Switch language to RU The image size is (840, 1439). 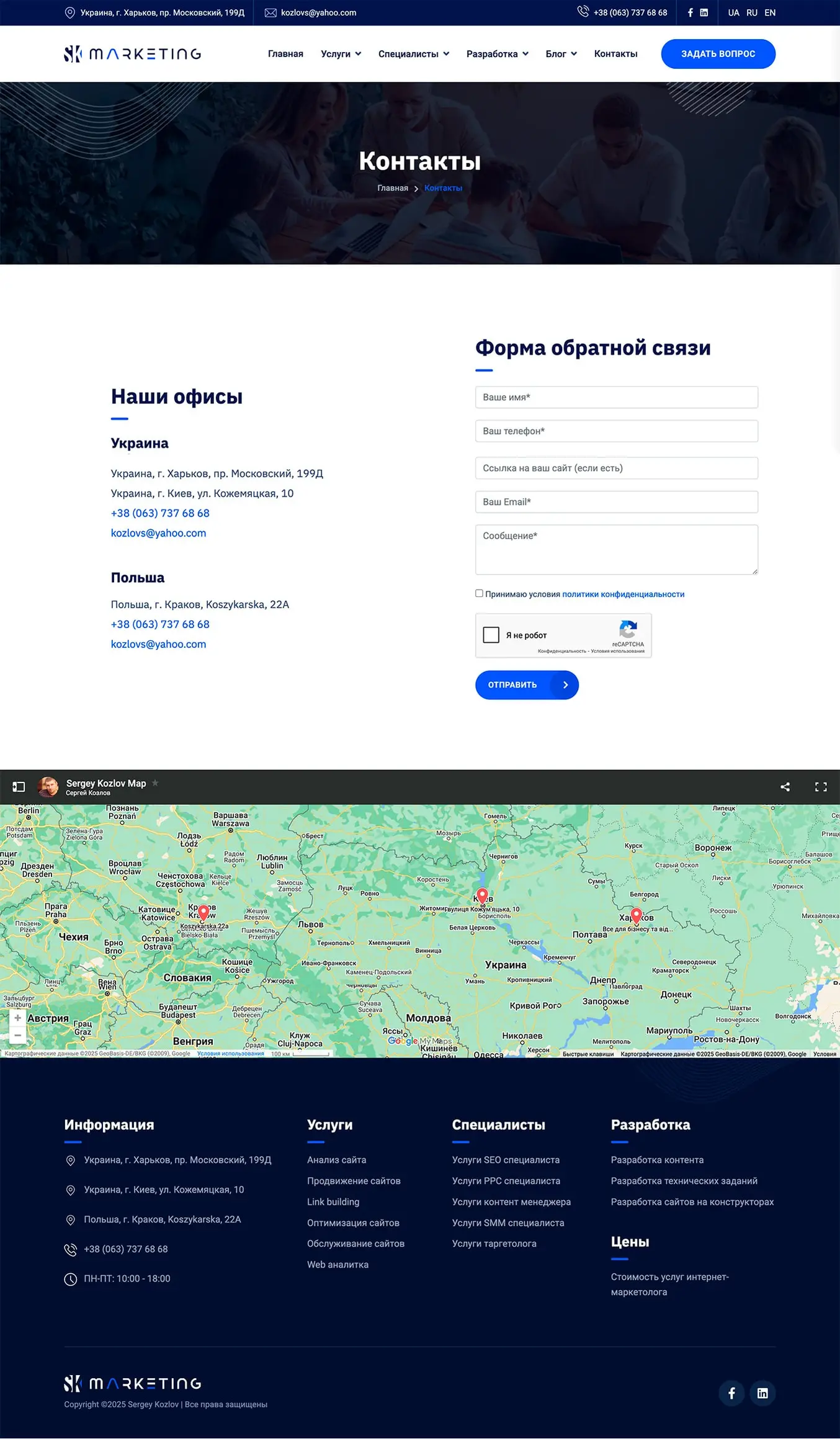click(x=752, y=12)
